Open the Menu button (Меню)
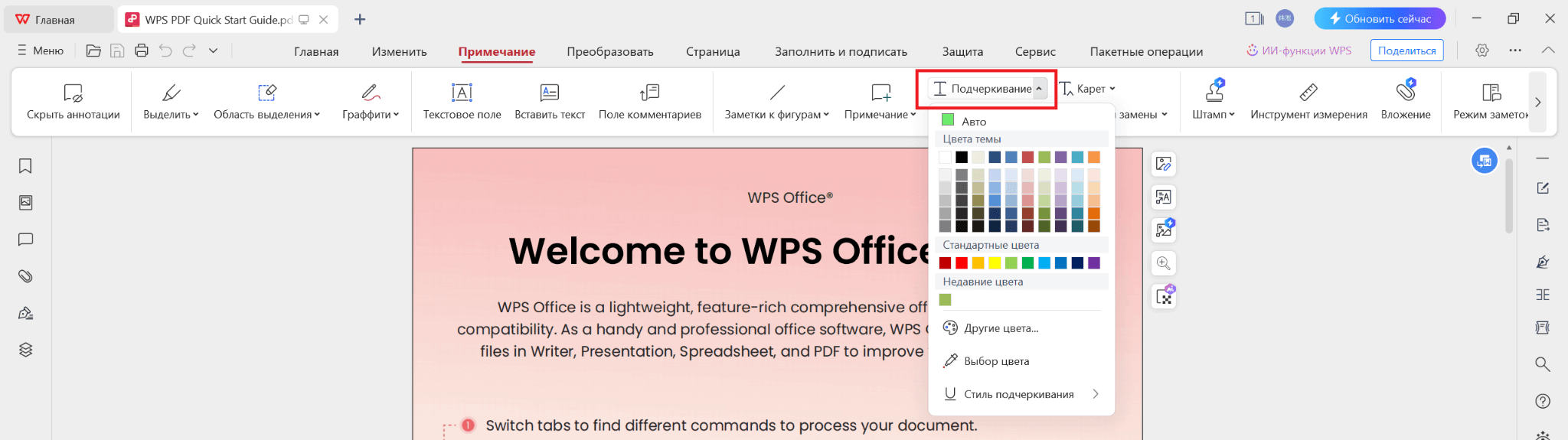Viewport: 1568px width, 440px height. (41, 51)
